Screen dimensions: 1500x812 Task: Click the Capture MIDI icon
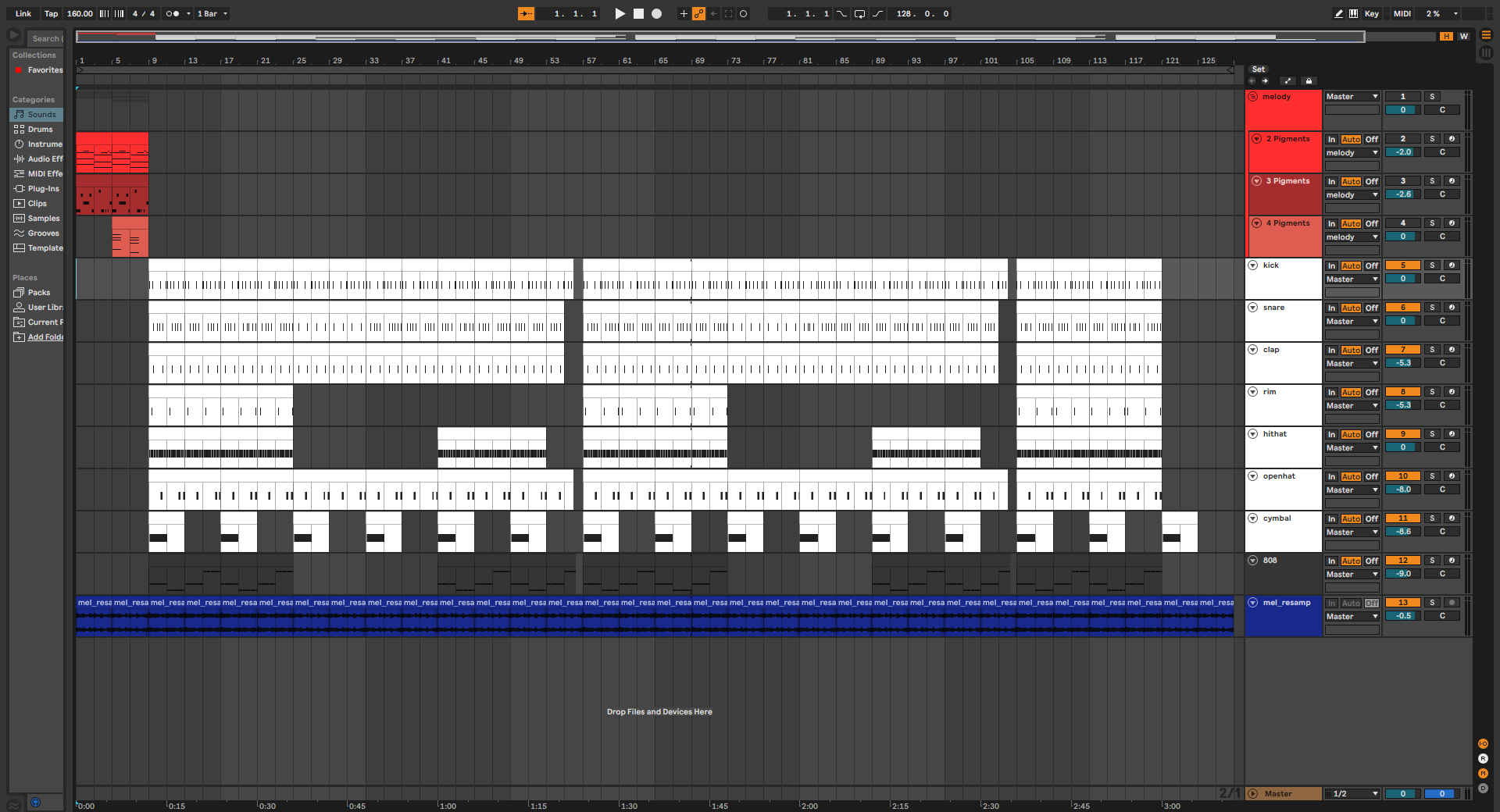[728, 13]
